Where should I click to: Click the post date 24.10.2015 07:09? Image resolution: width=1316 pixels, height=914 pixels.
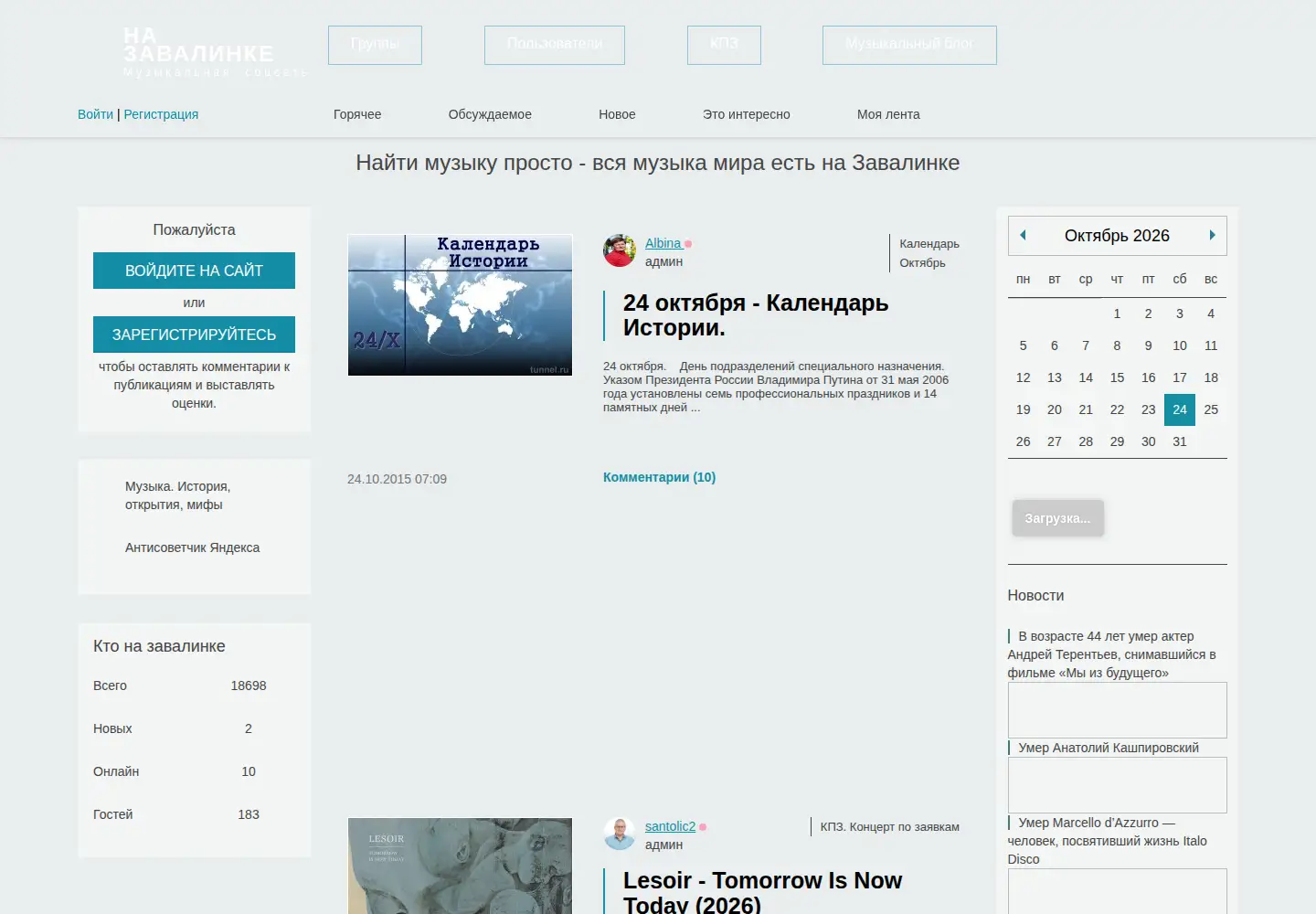click(397, 479)
